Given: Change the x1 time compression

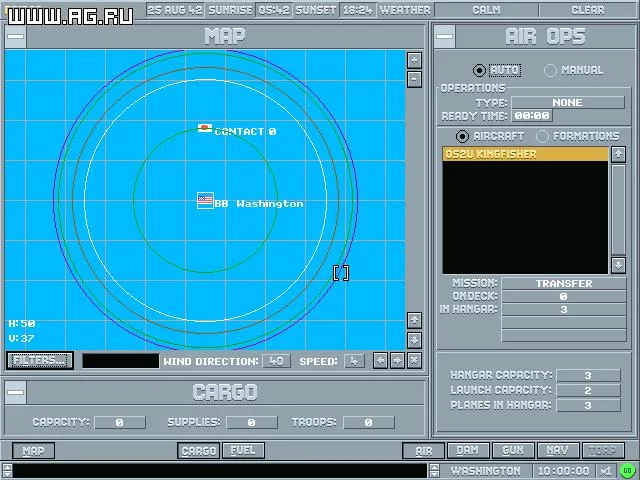Looking at the screenshot, I should click(606, 471).
